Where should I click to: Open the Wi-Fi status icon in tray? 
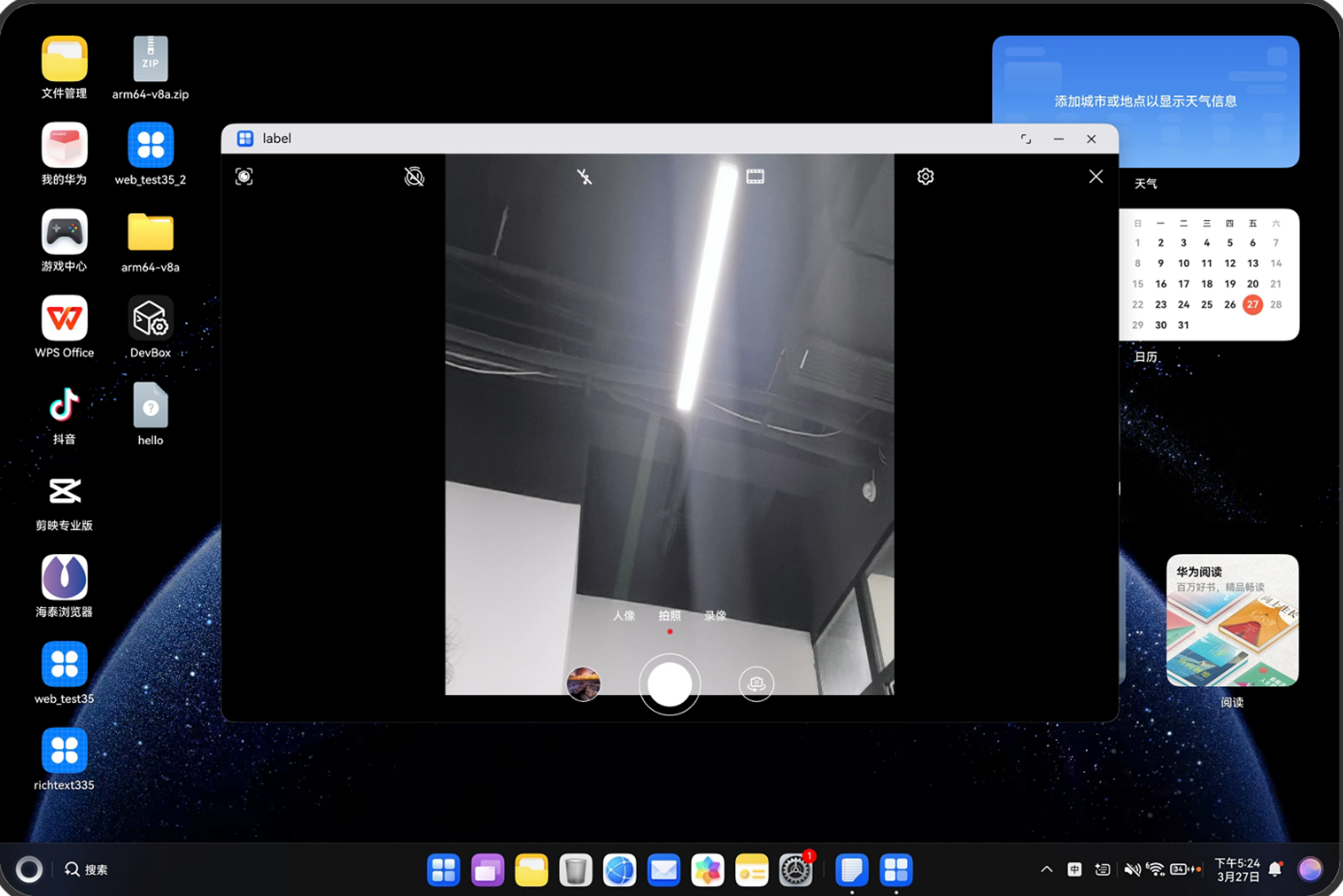click(1156, 869)
